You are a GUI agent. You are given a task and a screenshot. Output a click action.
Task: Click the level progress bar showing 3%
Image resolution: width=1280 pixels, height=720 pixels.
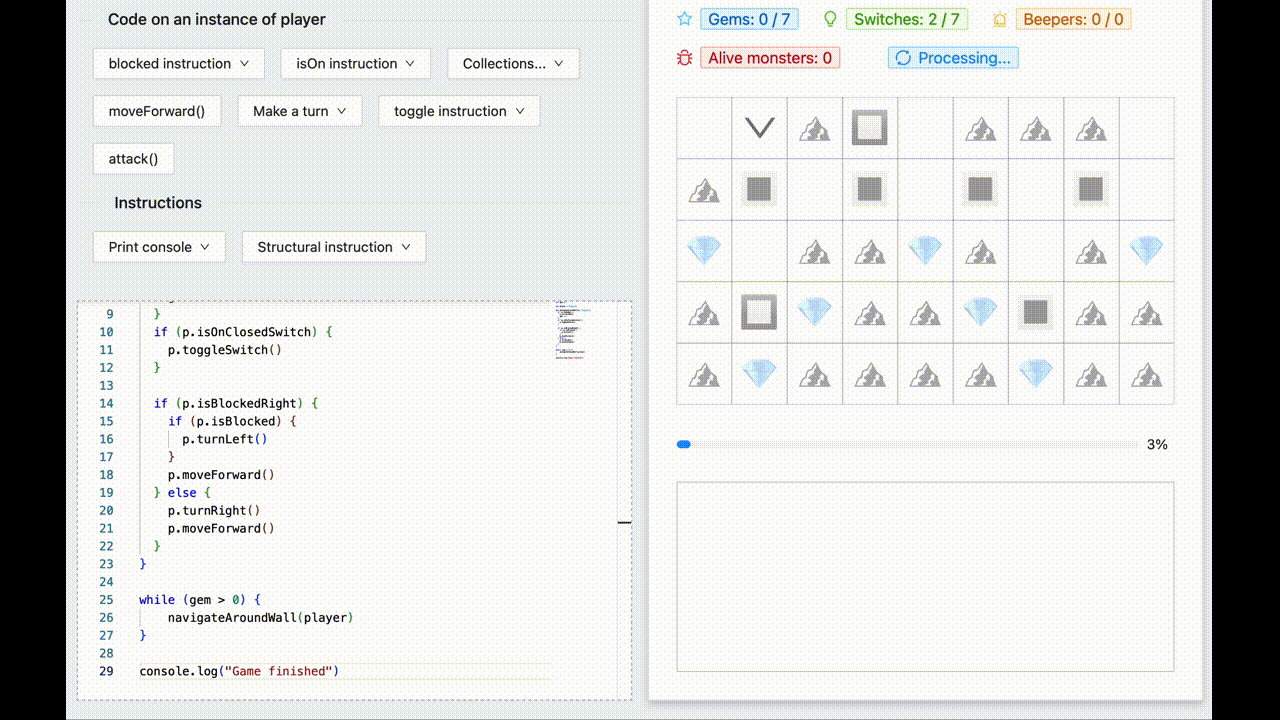click(907, 444)
